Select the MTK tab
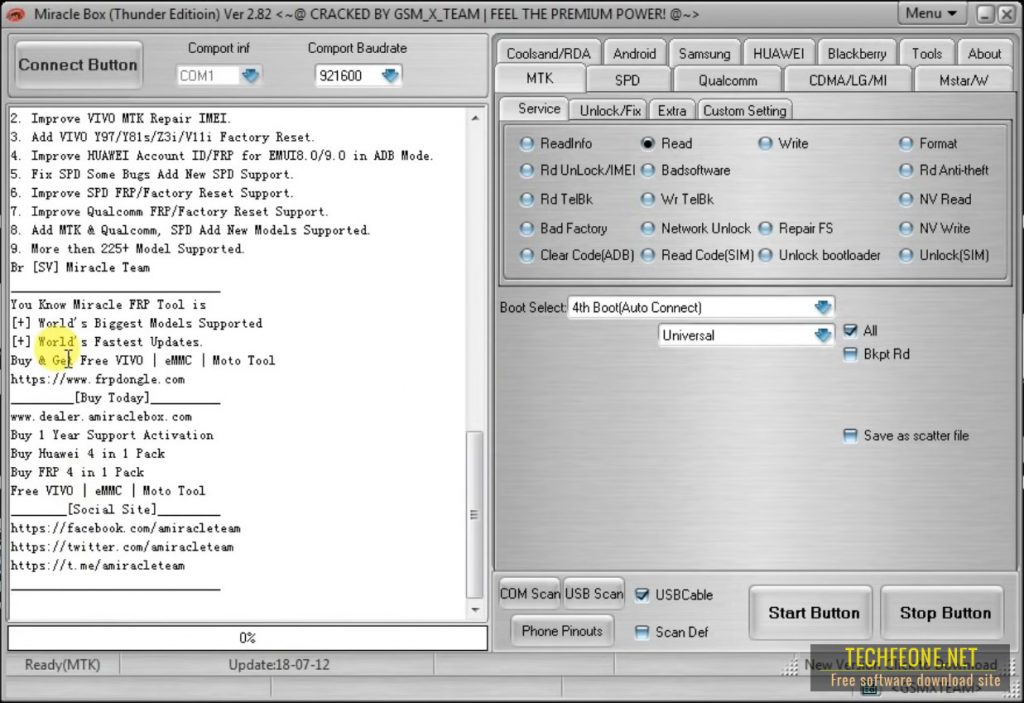 [539, 79]
